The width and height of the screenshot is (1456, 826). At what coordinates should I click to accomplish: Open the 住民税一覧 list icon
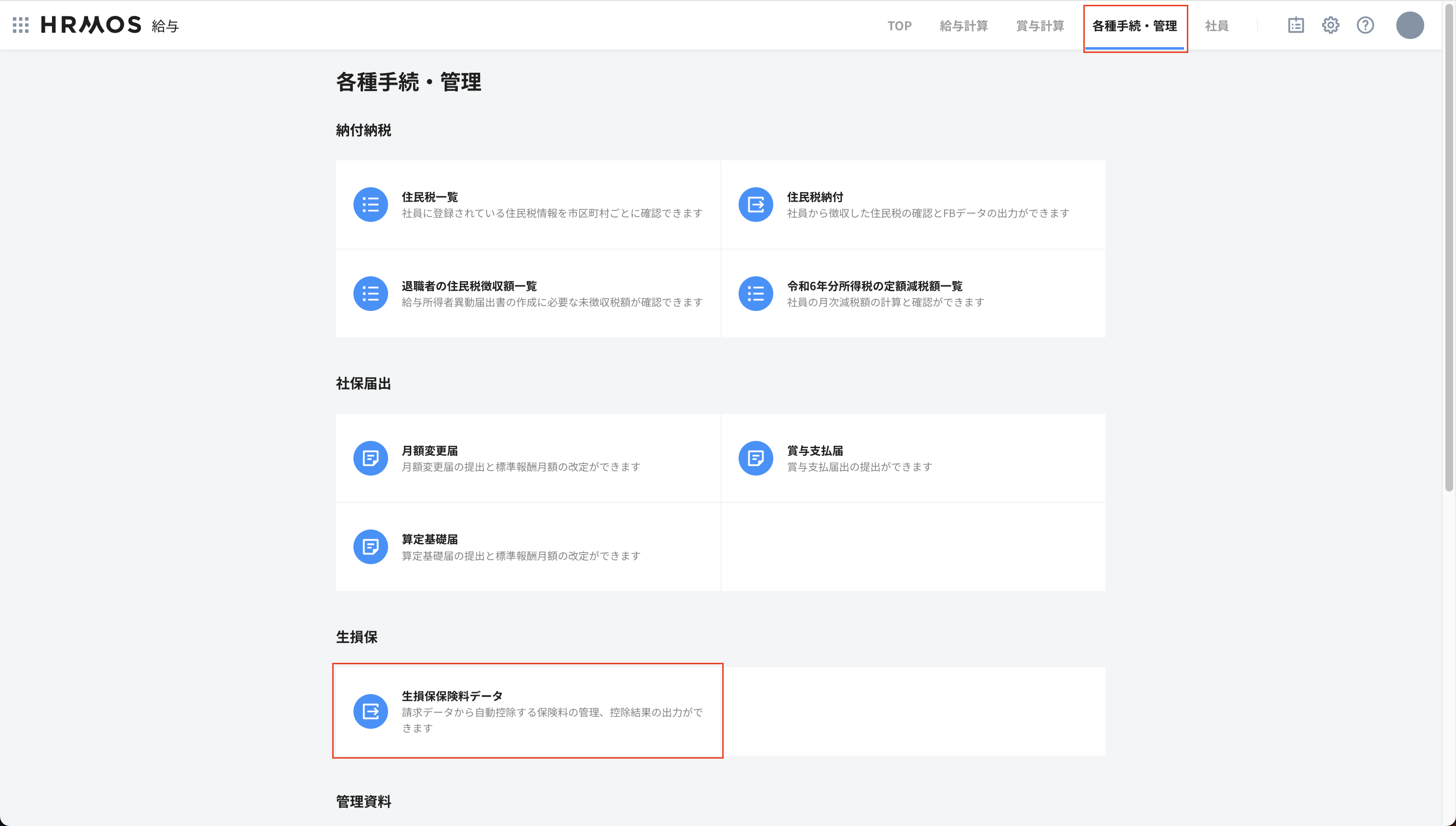pos(370,205)
